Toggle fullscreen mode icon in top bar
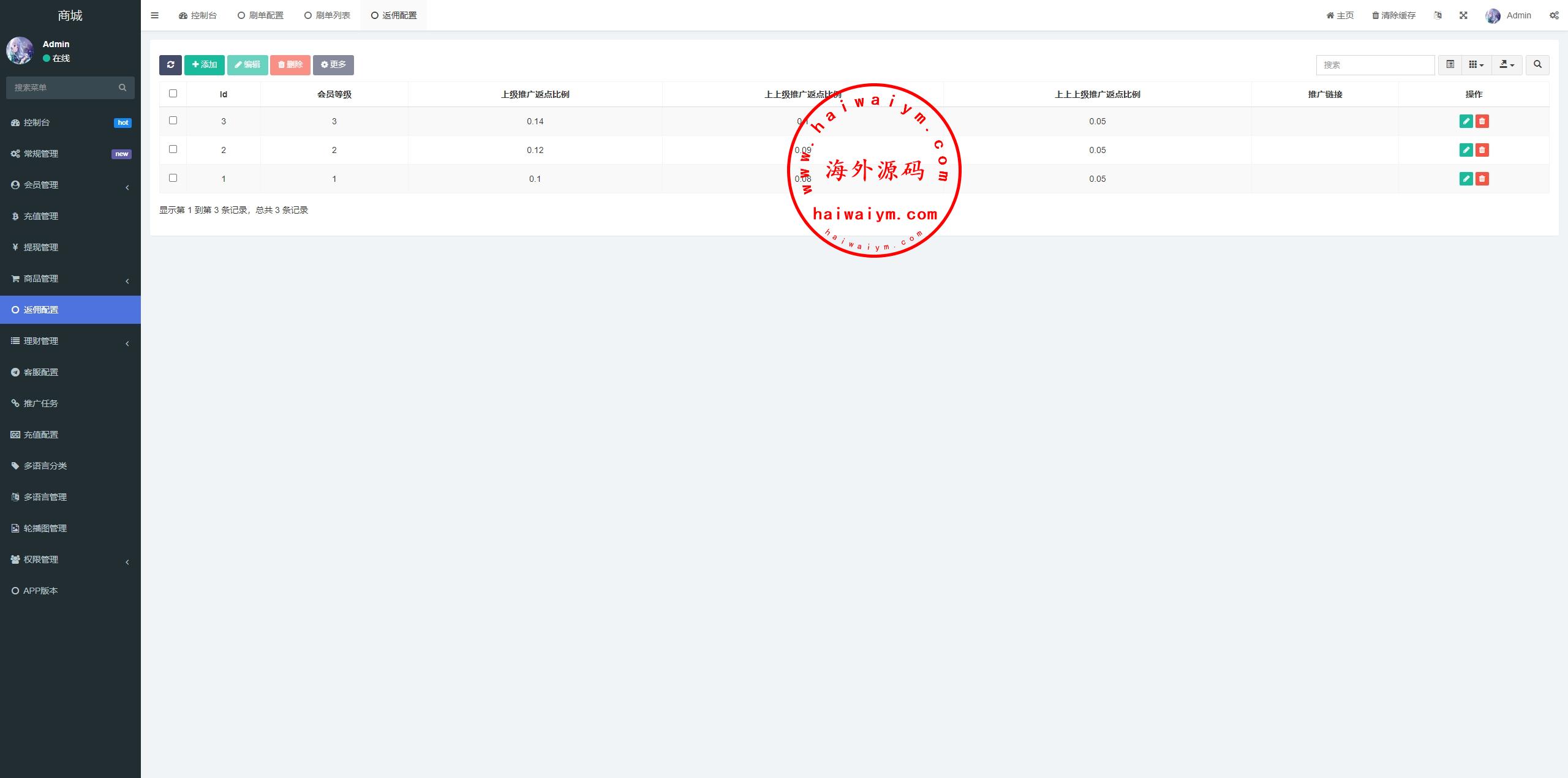This screenshot has width=1568, height=778. click(x=1463, y=15)
